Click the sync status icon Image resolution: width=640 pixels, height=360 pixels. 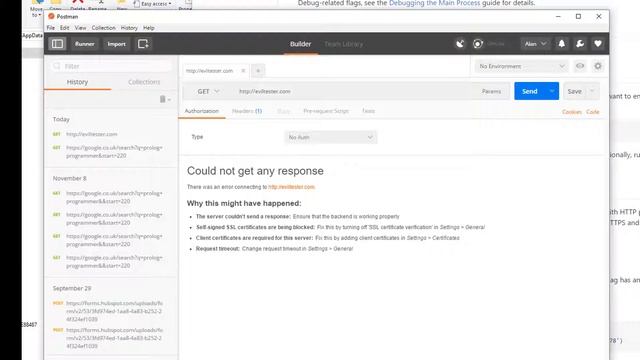click(x=478, y=44)
